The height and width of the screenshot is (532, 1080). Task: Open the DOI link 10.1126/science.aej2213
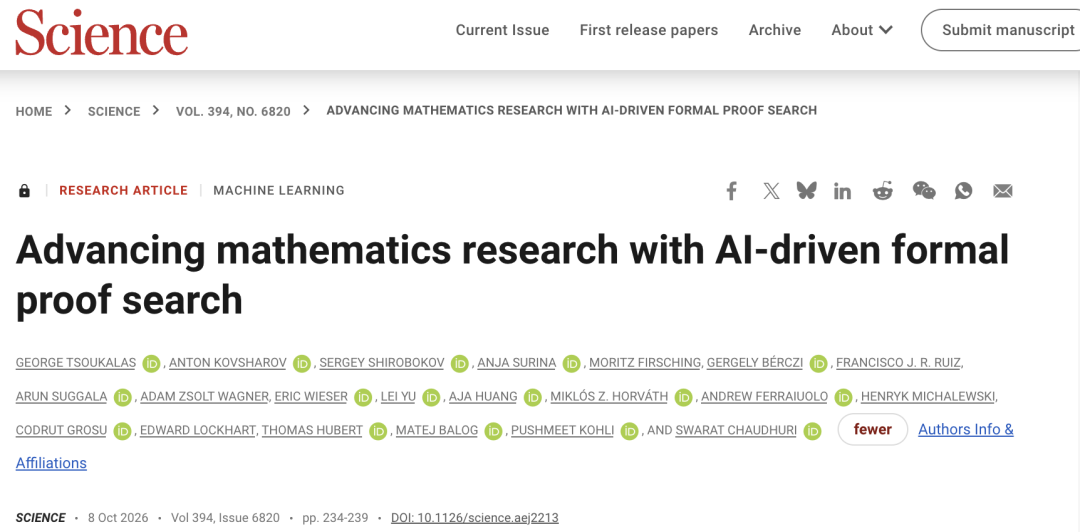[475, 518]
